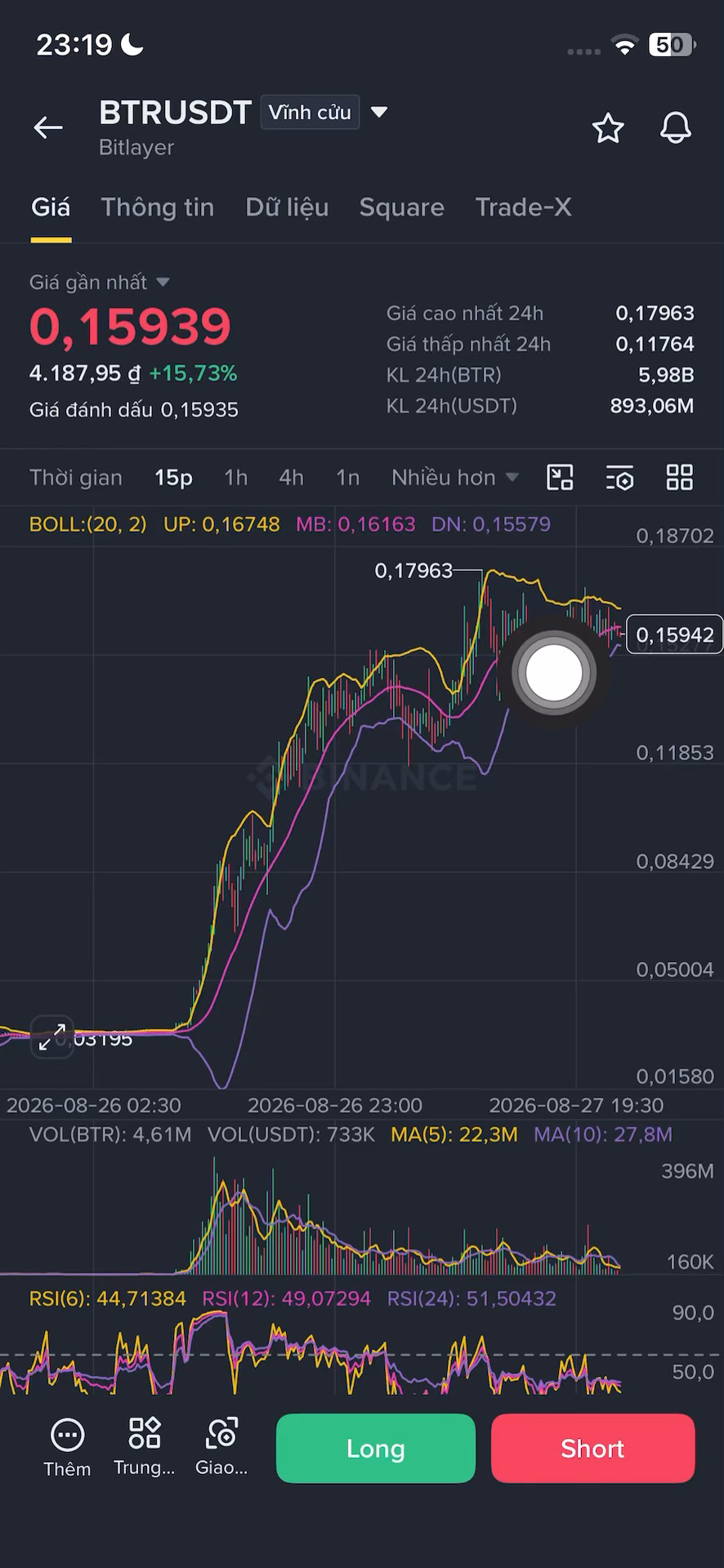Expand chart to fullscreen with arrows icon

click(x=52, y=1037)
